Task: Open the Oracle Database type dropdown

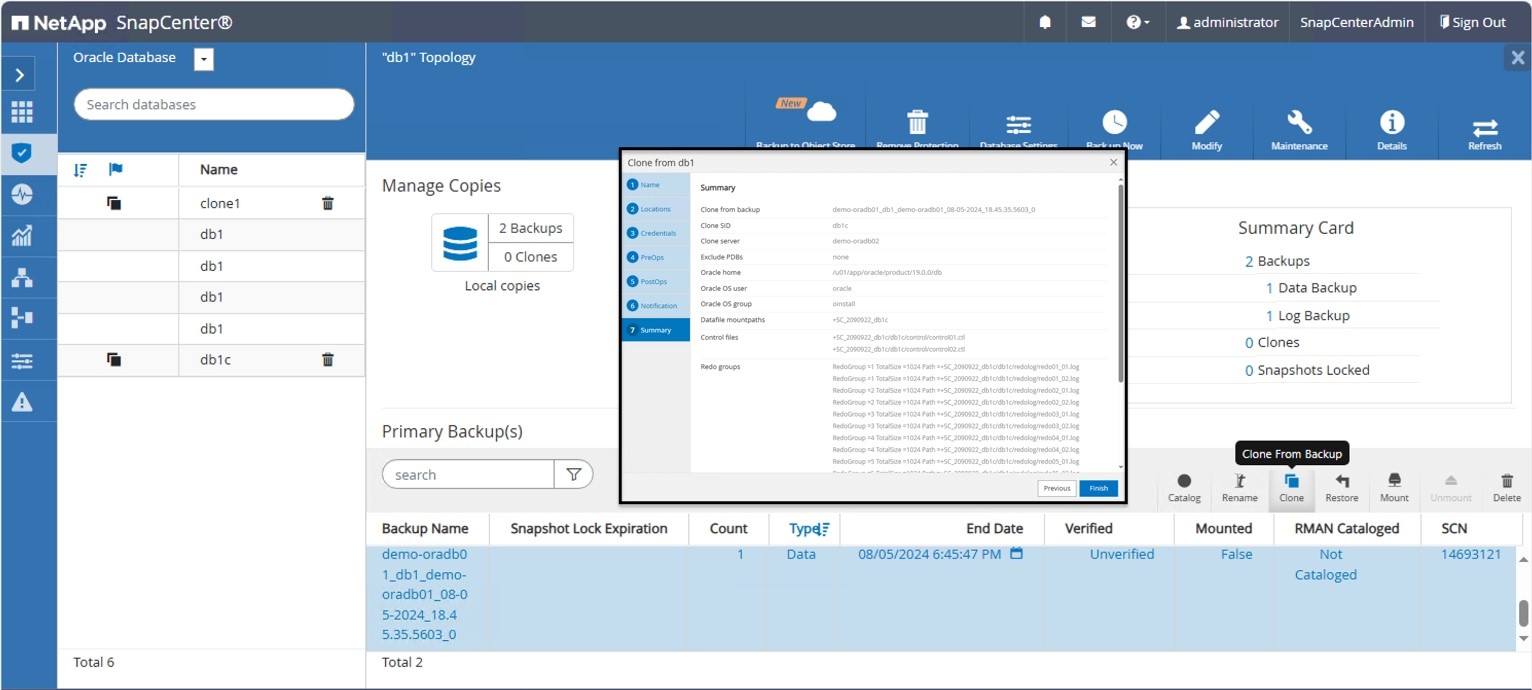Action: pyautogui.click(x=203, y=59)
